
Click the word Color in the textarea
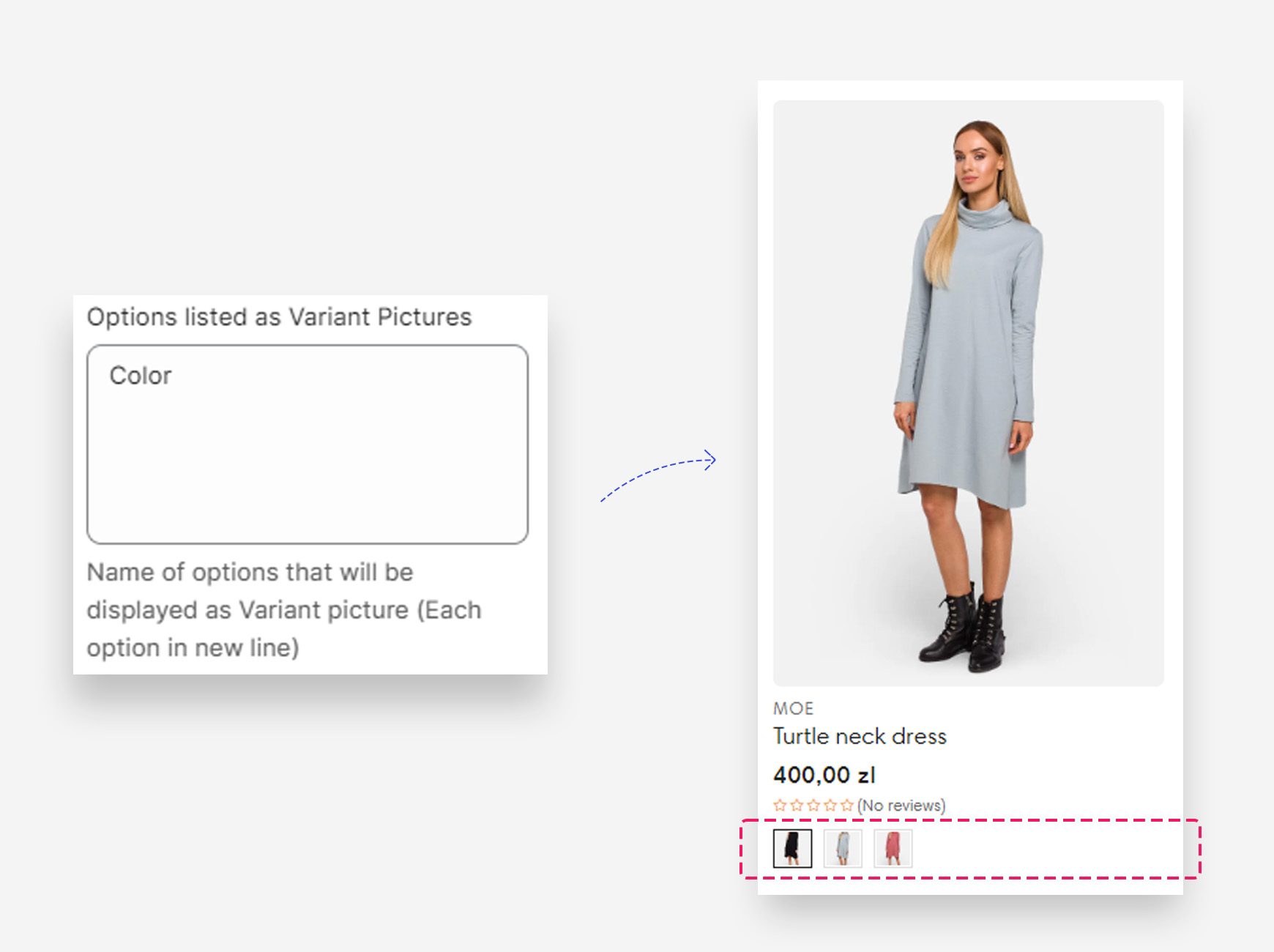pyautogui.click(x=141, y=376)
